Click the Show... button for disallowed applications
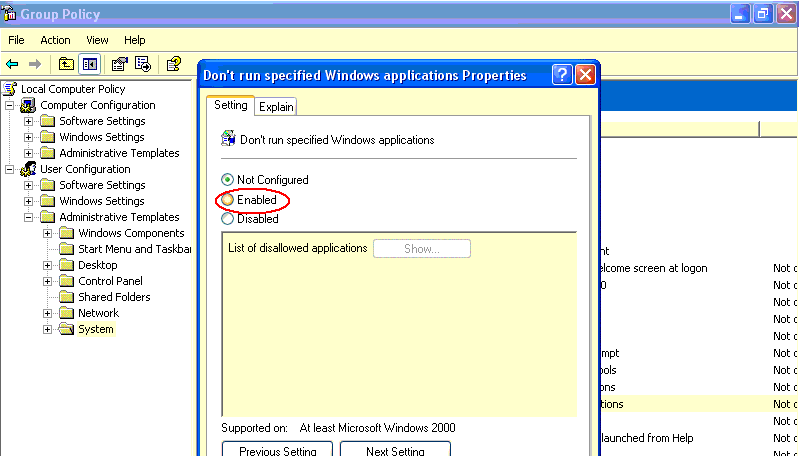801x456 pixels. coord(422,249)
